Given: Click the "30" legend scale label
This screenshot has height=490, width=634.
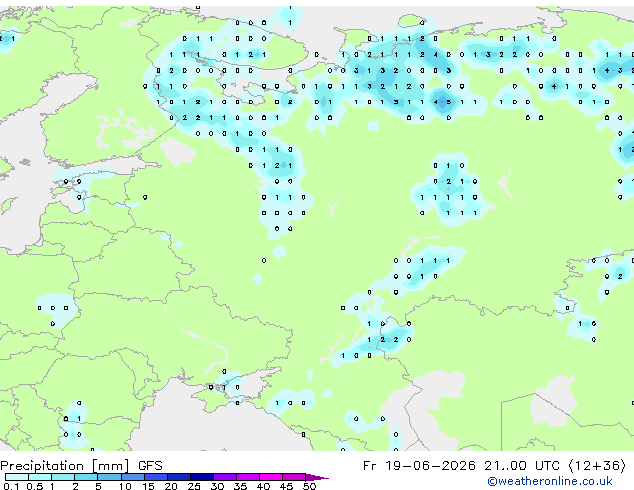Looking at the screenshot, I should (x=217, y=486).
